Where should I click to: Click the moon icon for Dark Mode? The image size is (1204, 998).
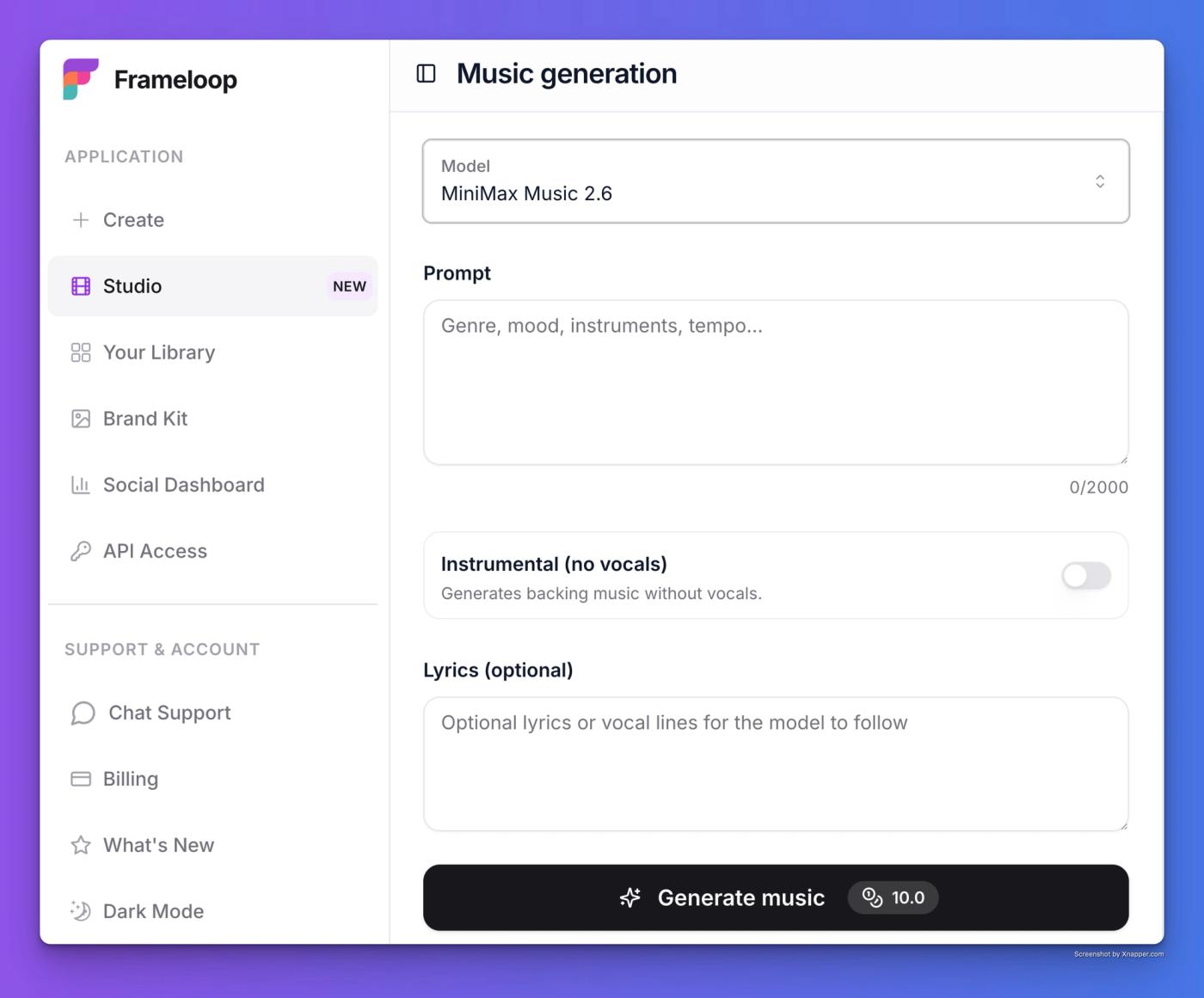pos(81,911)
